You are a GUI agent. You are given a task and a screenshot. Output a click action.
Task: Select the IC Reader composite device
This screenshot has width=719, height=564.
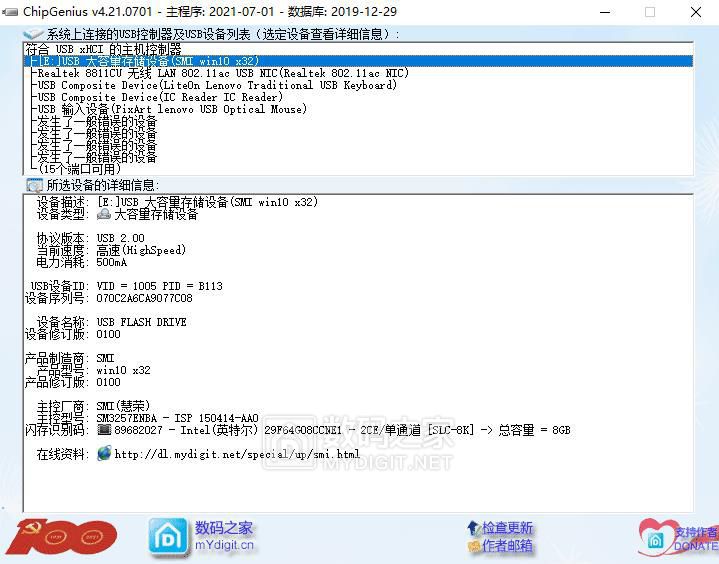tap(160, 97)
